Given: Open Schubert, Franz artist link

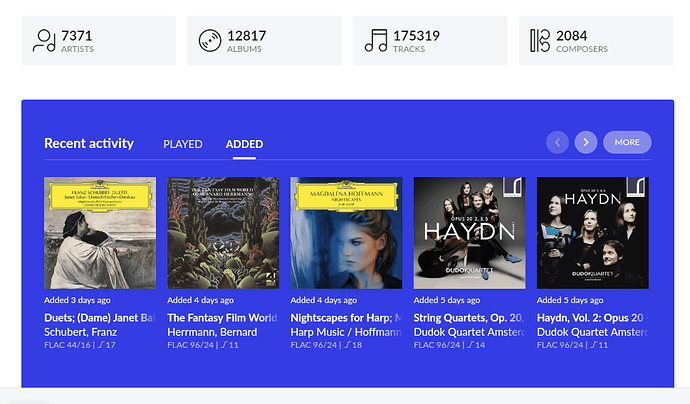Looking at the screenshot, I should (x=81, y=332).
